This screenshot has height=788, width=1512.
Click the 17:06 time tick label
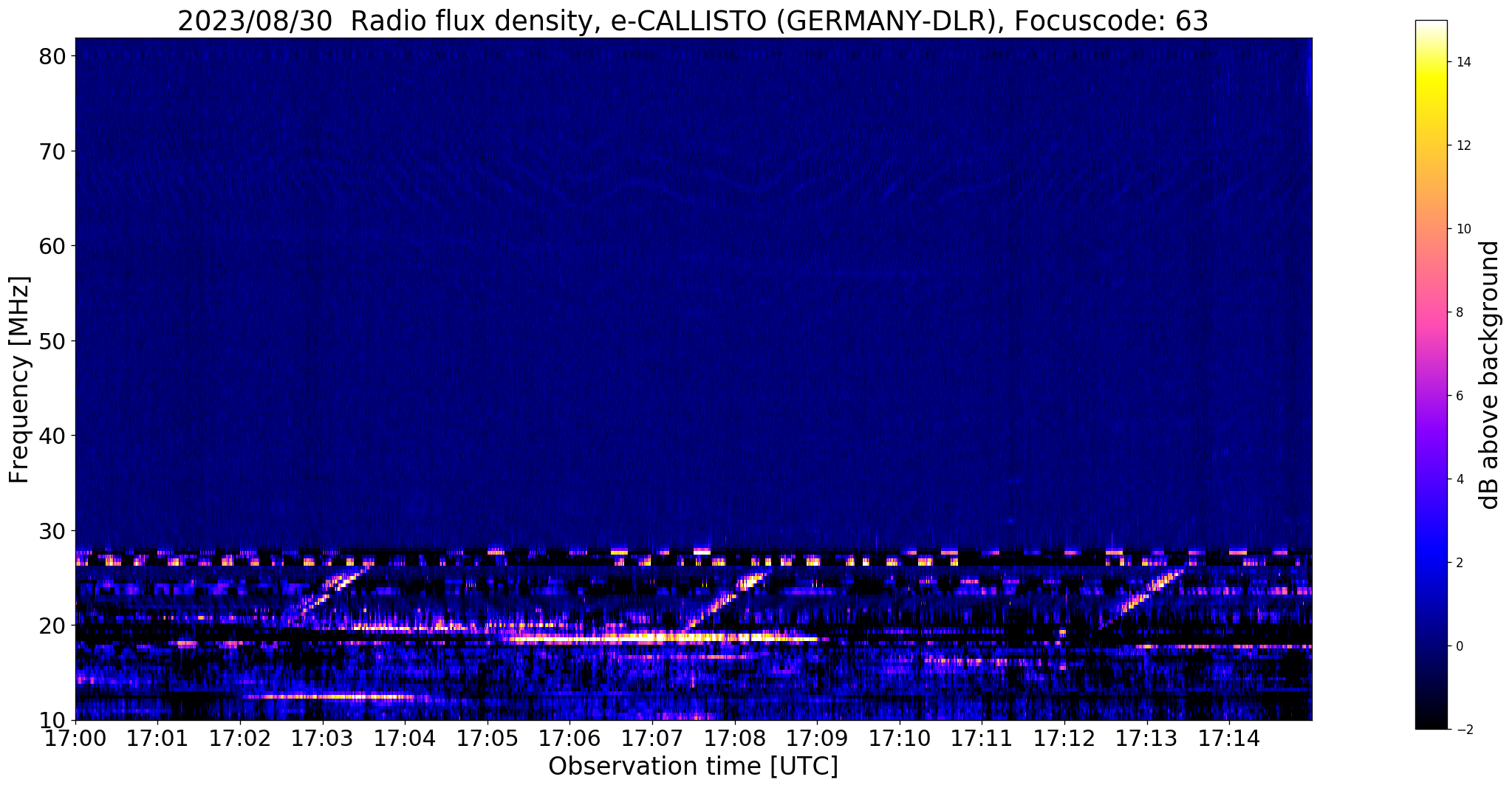(x=569, y=738)
